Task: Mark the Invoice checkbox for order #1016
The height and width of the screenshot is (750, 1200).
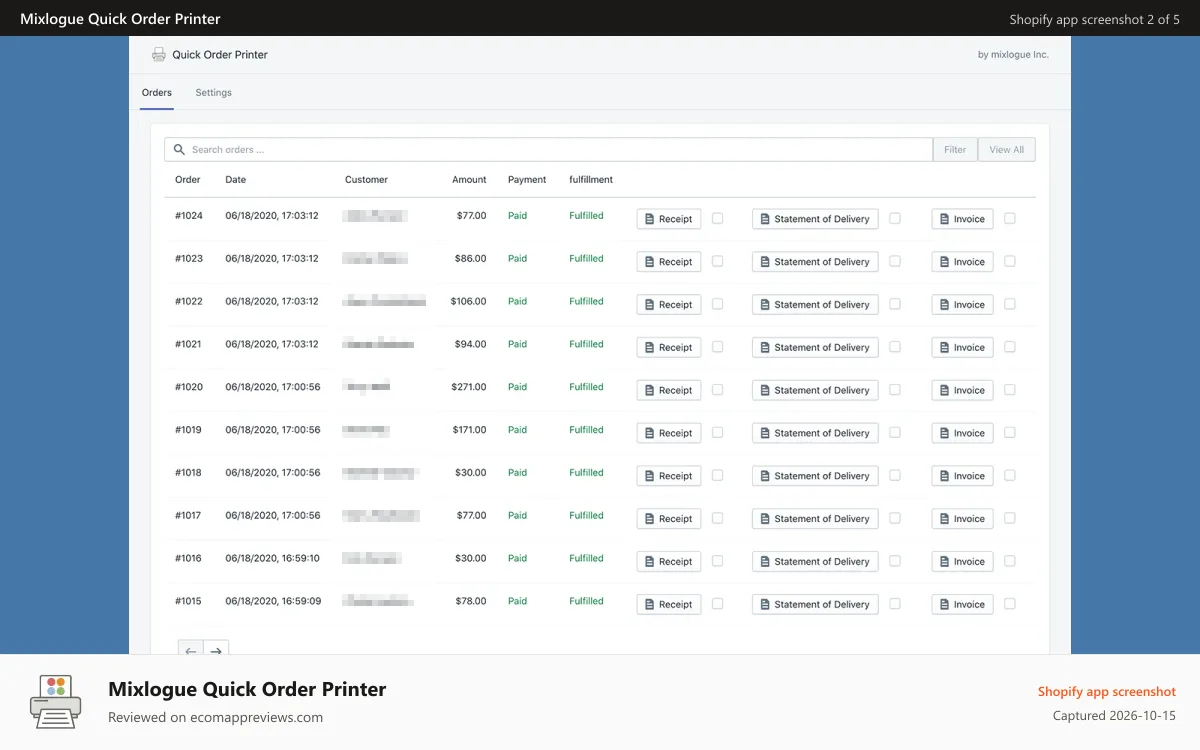Action: (1010, 561)
